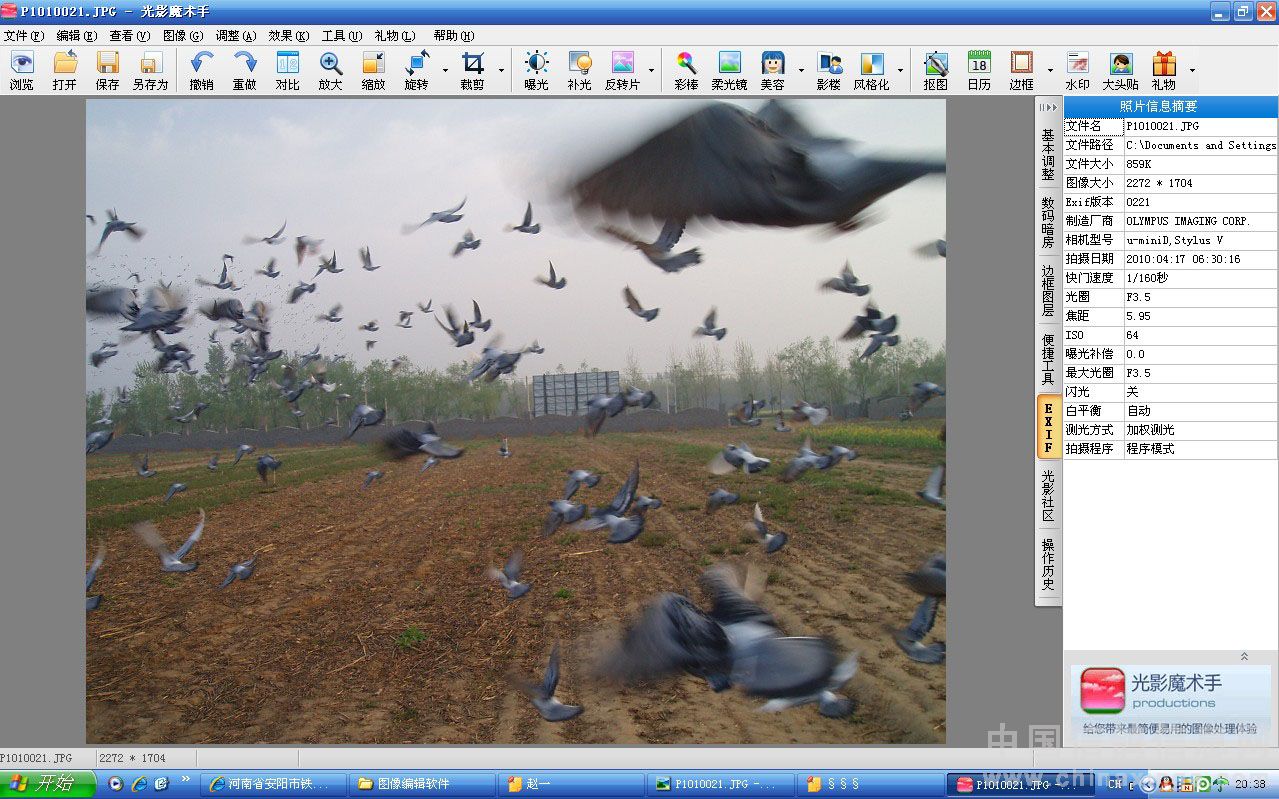Choose the 柔光镜 (Soft focus) effect icon
Viewport: 1279px width, 799px height.
[729, 70]
